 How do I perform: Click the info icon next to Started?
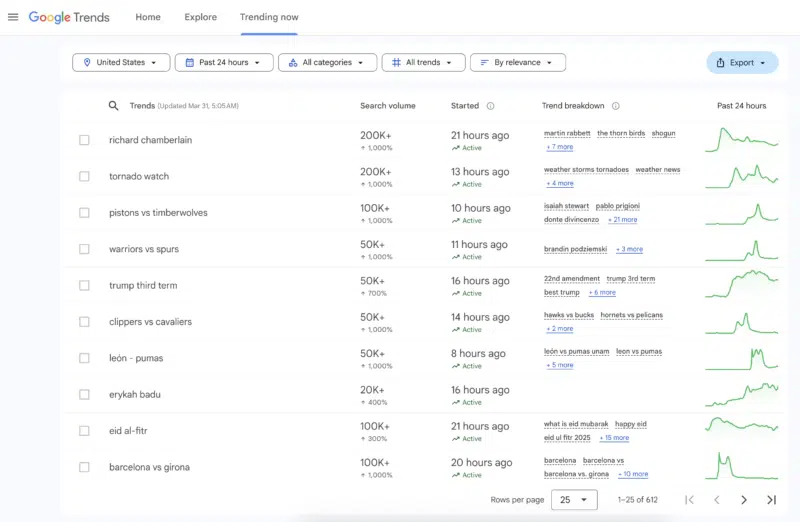click(490, 106)
